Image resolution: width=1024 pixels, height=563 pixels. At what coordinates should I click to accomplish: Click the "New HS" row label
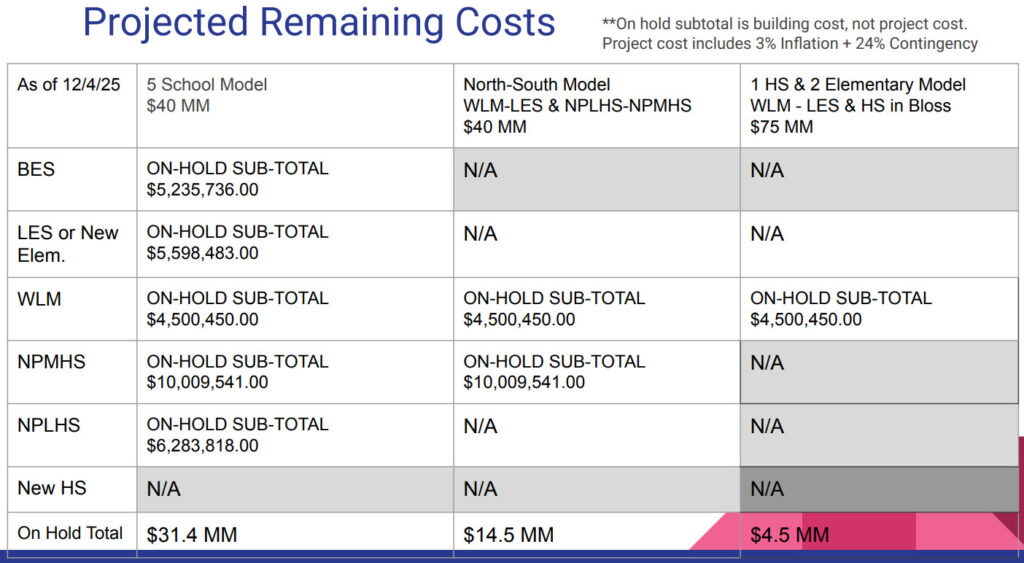(x=52, y=488)
